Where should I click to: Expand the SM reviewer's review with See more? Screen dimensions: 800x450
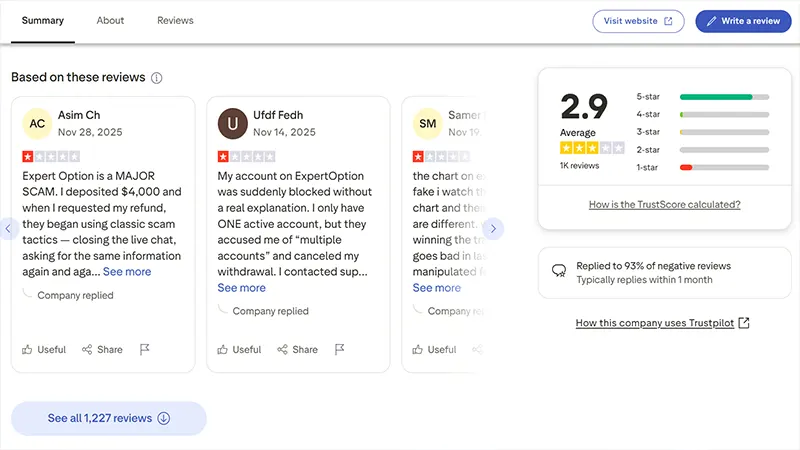[437, 288]
